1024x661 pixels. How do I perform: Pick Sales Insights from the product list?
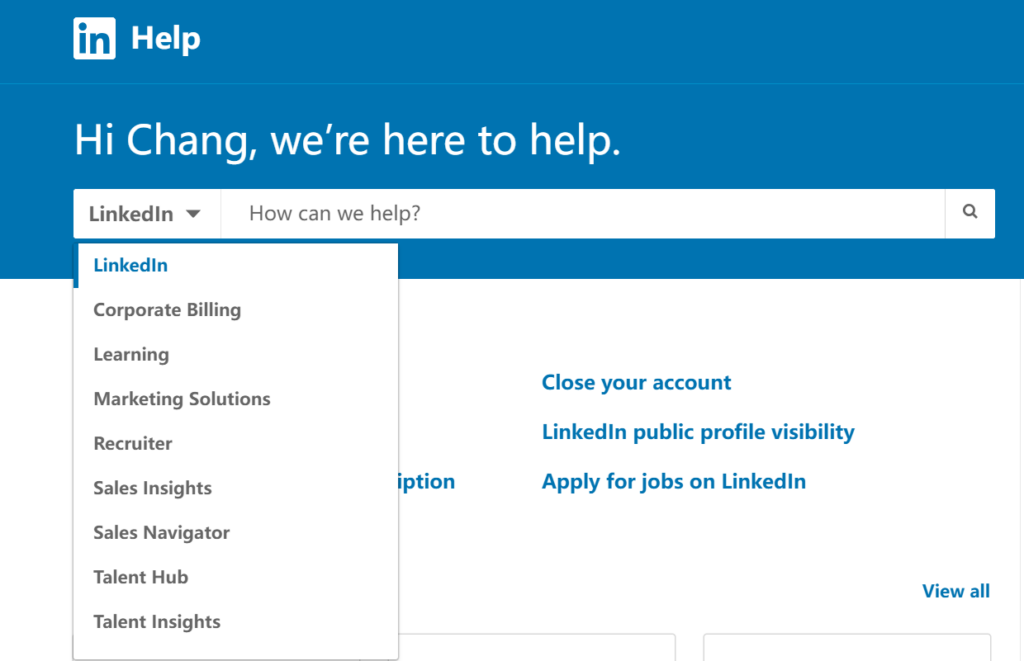(x=152, y=488)
